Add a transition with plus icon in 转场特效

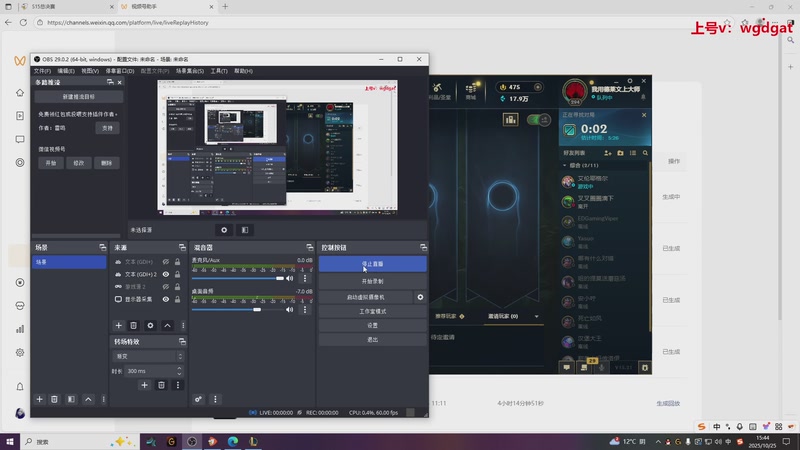pyautogui.click(x=144, y=385)
